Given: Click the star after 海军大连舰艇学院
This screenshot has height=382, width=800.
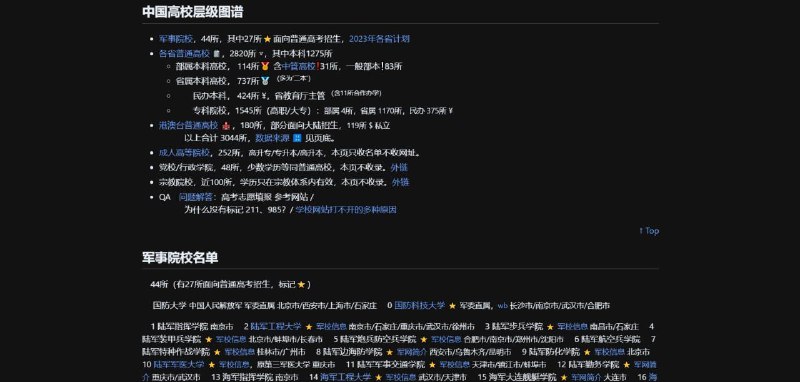Looking at the screenshot, I should [564, 377].
